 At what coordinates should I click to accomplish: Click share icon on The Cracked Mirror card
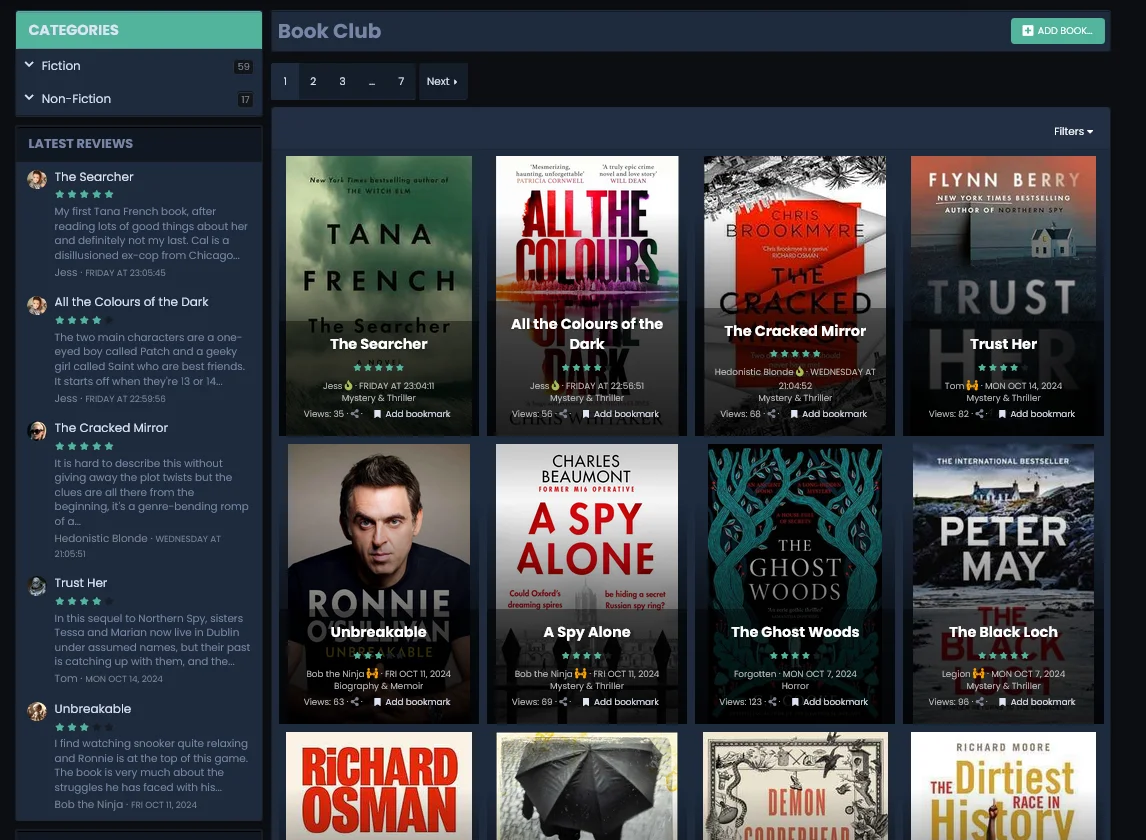772,414
